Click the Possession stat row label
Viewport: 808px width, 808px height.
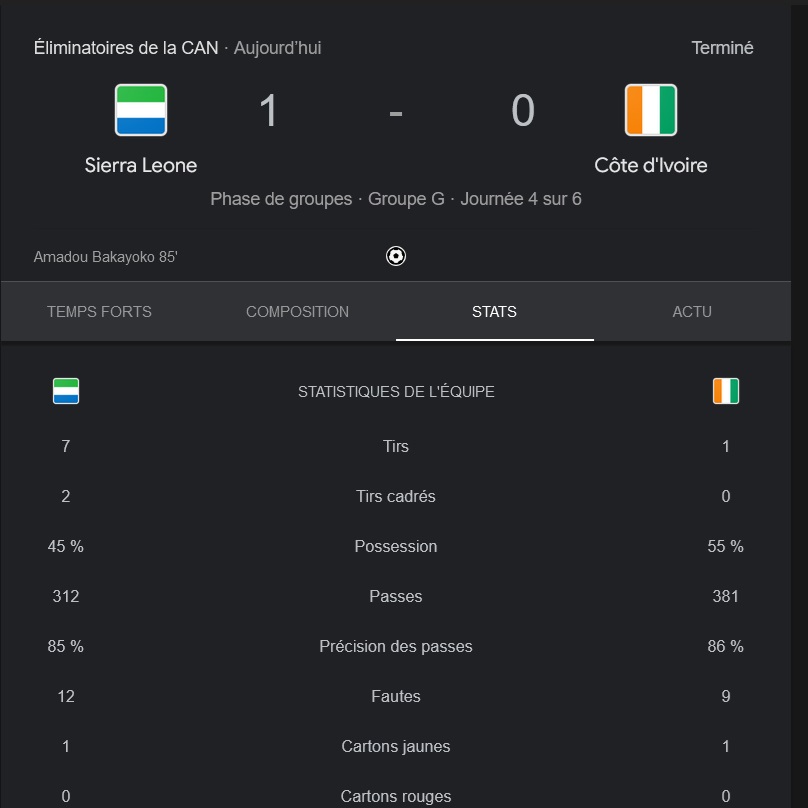(396, 546)
